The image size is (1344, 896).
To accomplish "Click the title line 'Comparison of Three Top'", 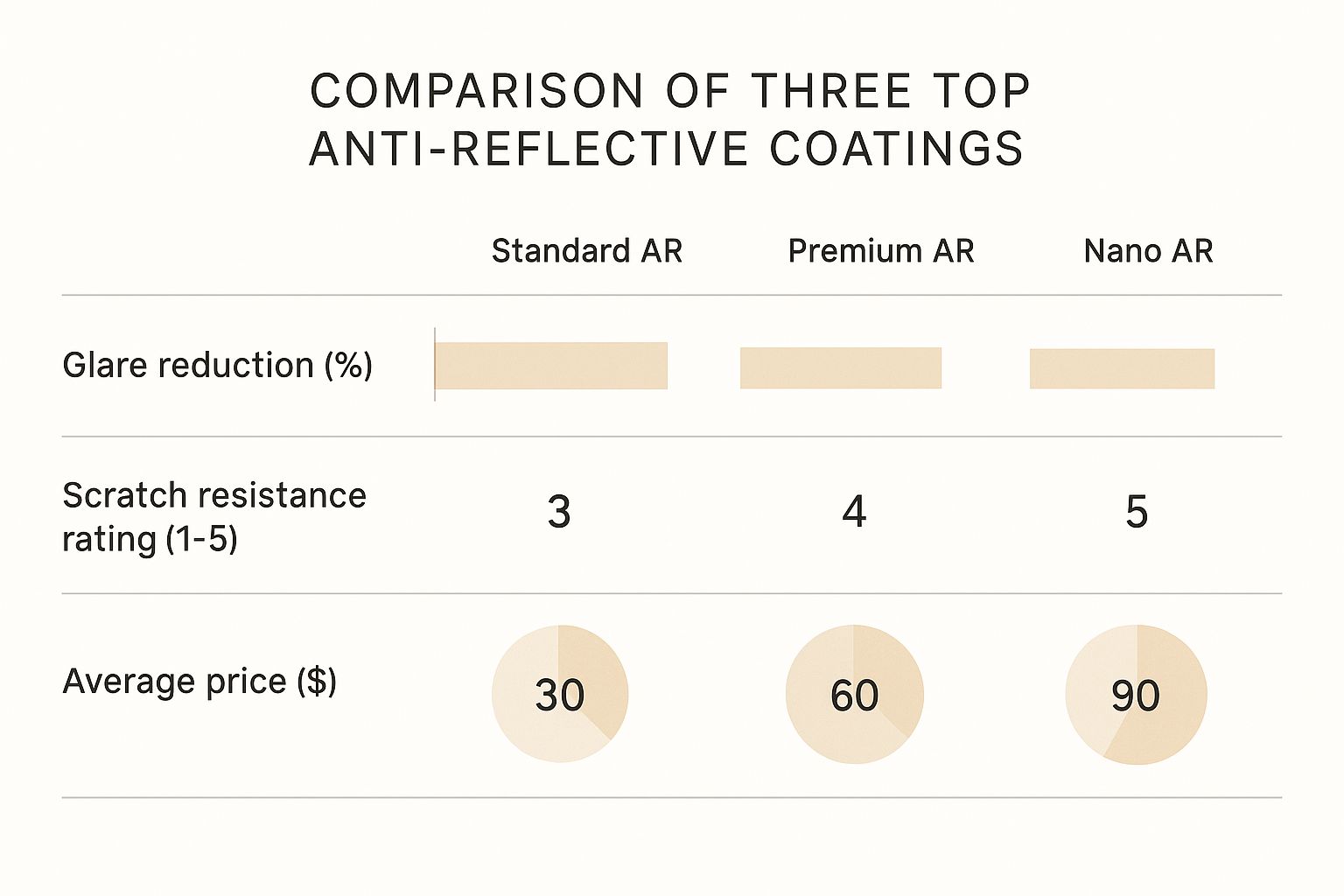I will tap(670, 91).
